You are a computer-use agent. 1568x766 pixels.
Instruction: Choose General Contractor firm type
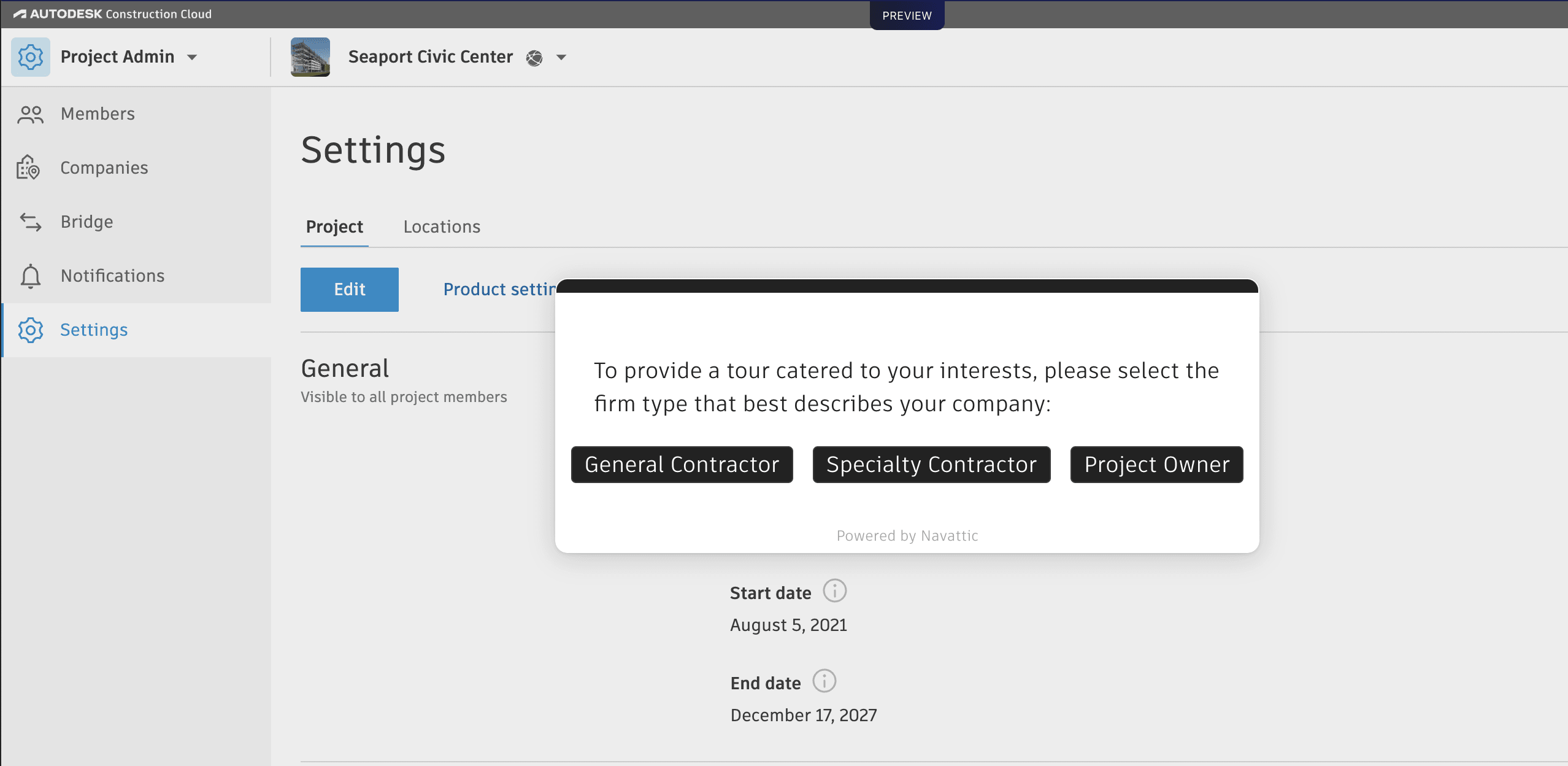tap(681, 465)
